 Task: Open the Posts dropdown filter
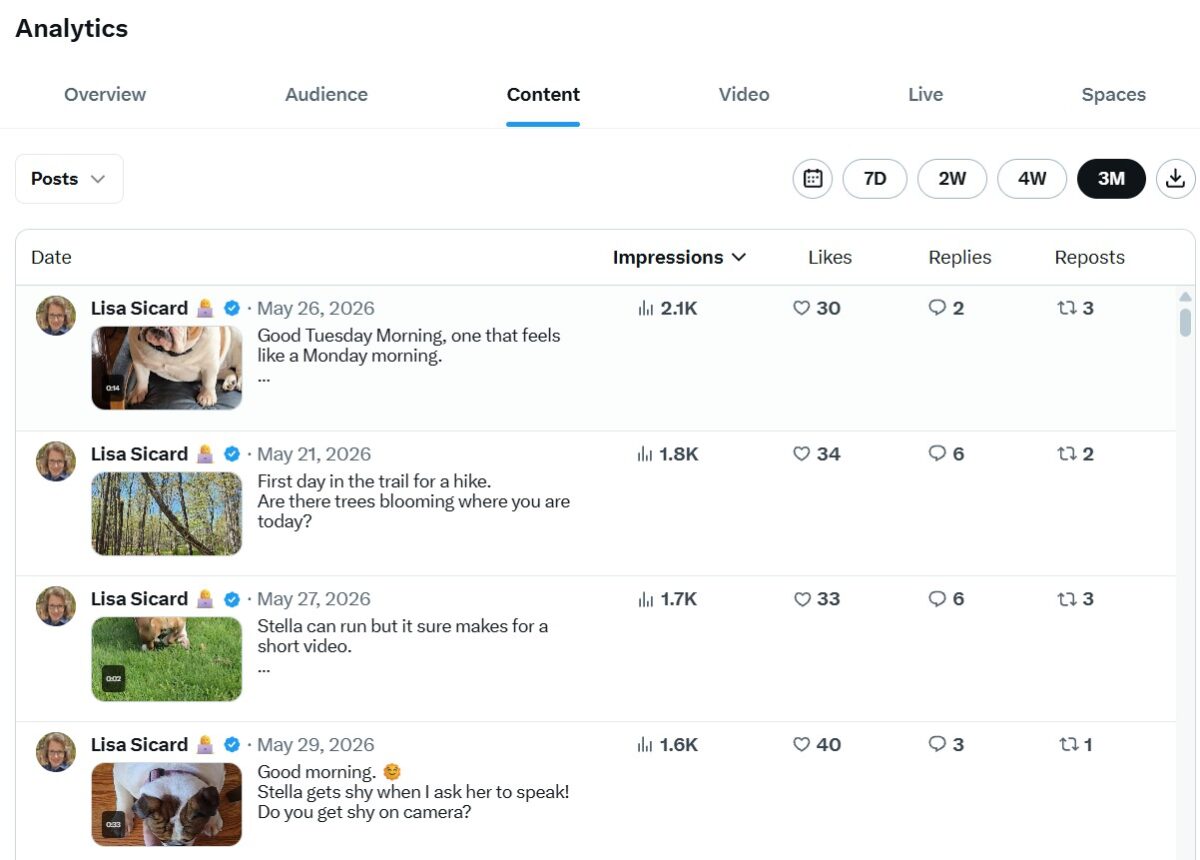click(69, 179)
